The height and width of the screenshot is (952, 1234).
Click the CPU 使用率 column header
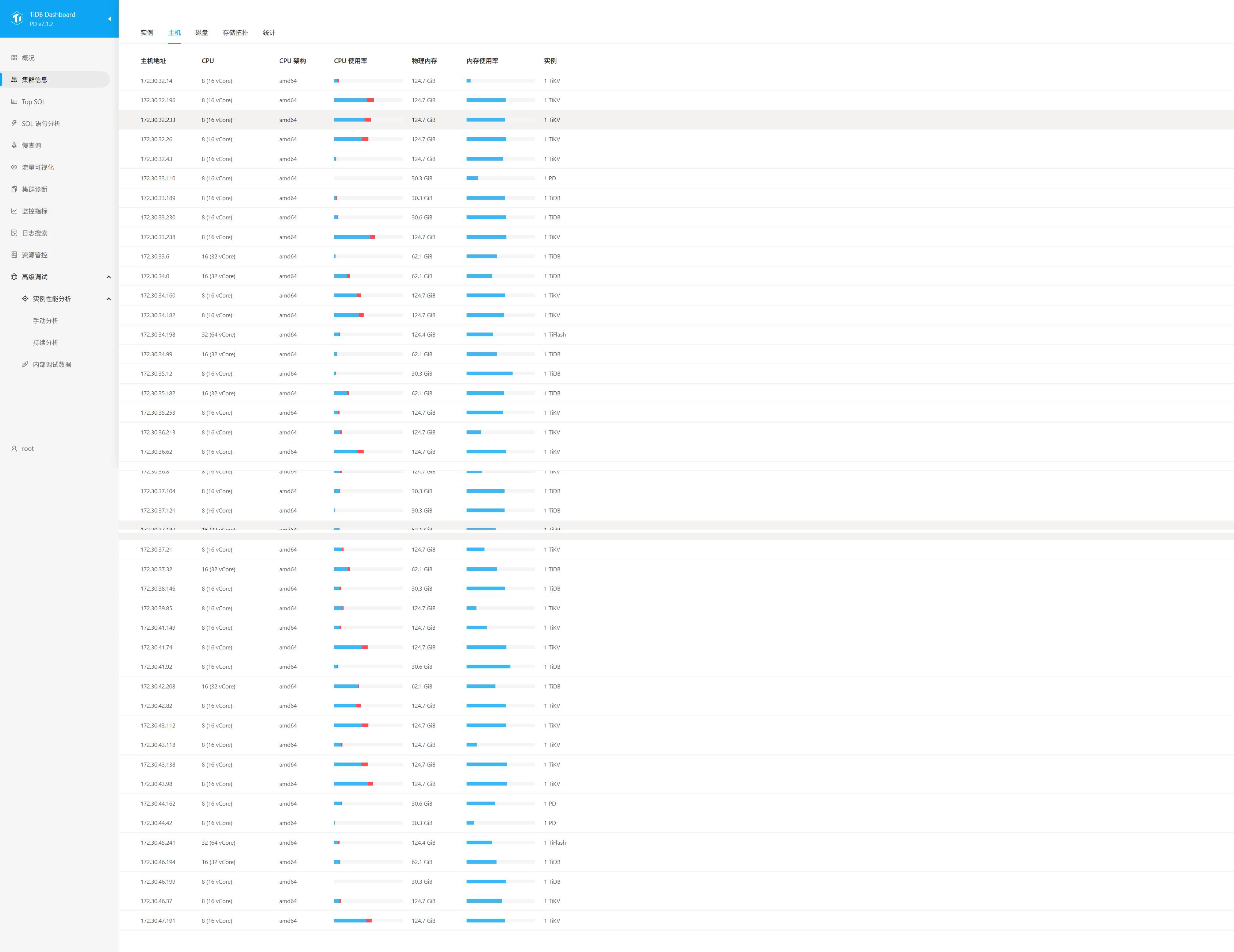[350, 61]
